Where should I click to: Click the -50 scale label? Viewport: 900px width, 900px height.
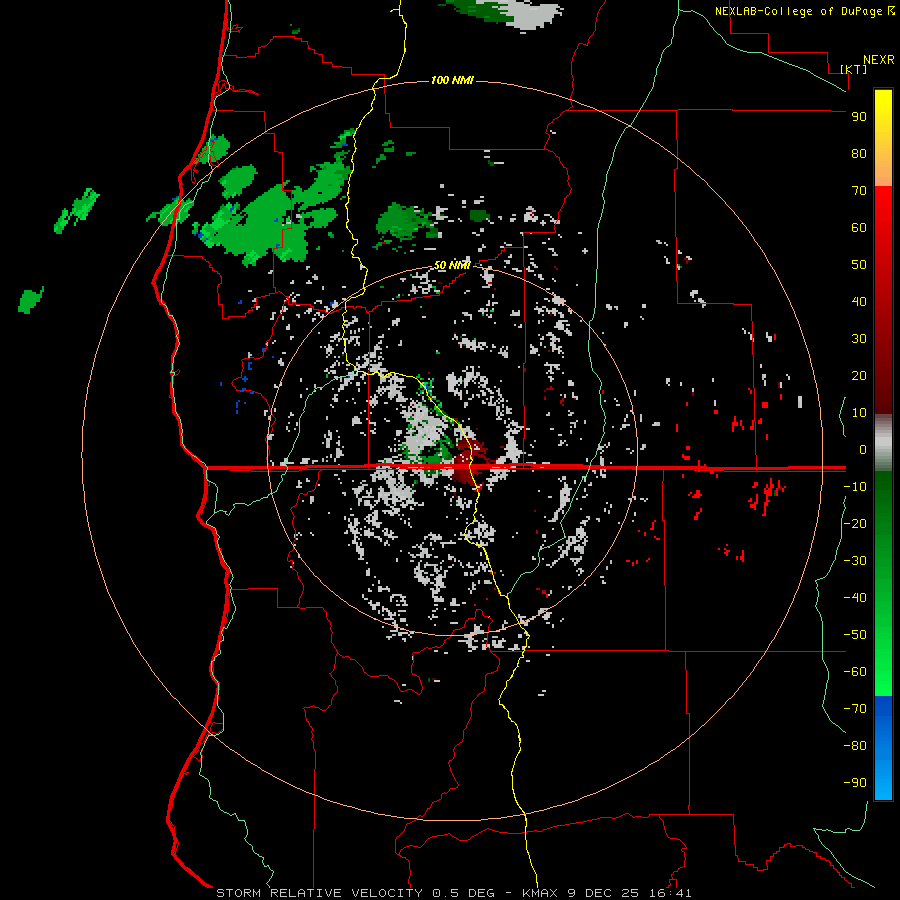[855, 635]
